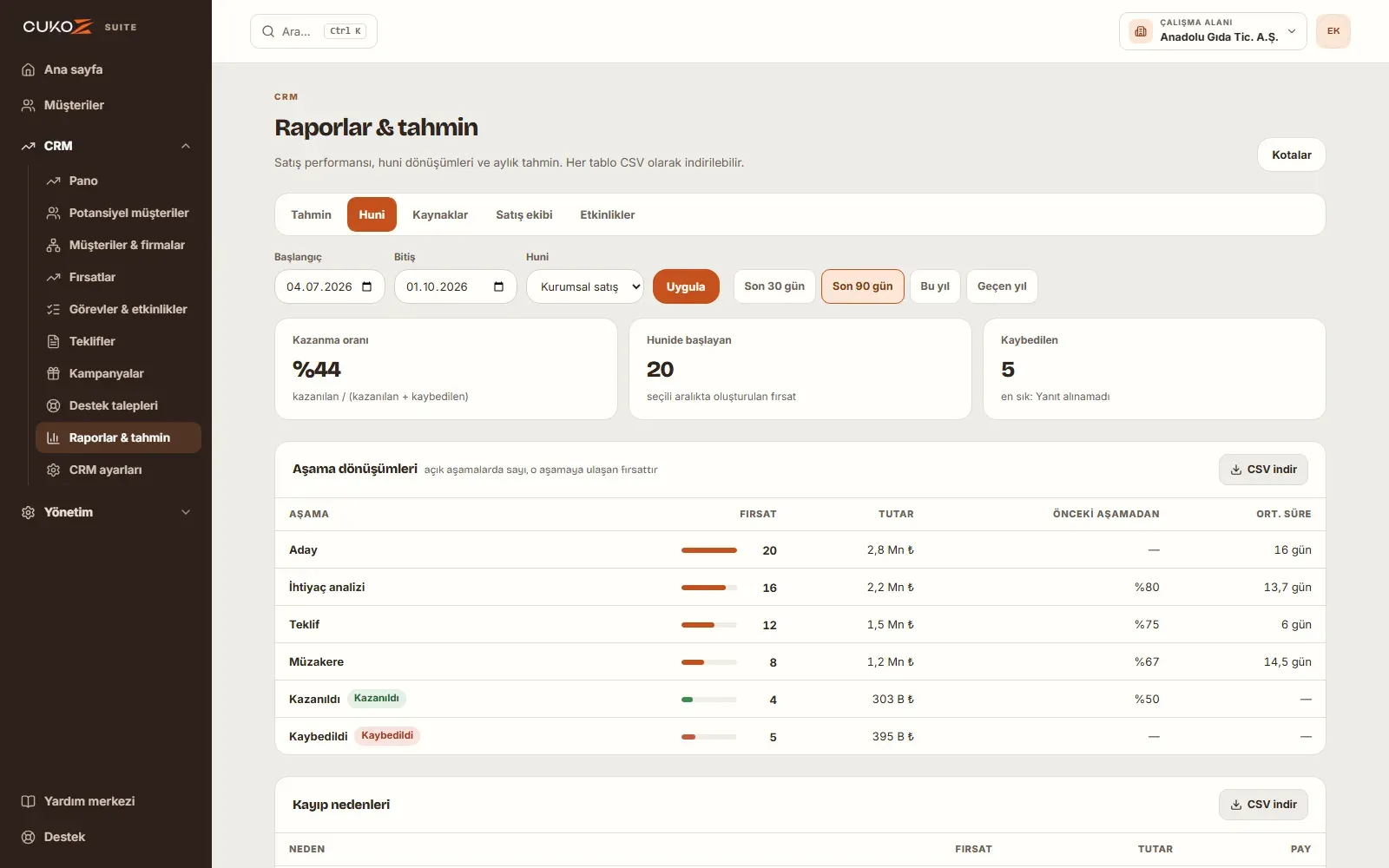The image size is (1389, 868).
Task: Switch to the Tahmin tab
Action: tap(311, 214)
